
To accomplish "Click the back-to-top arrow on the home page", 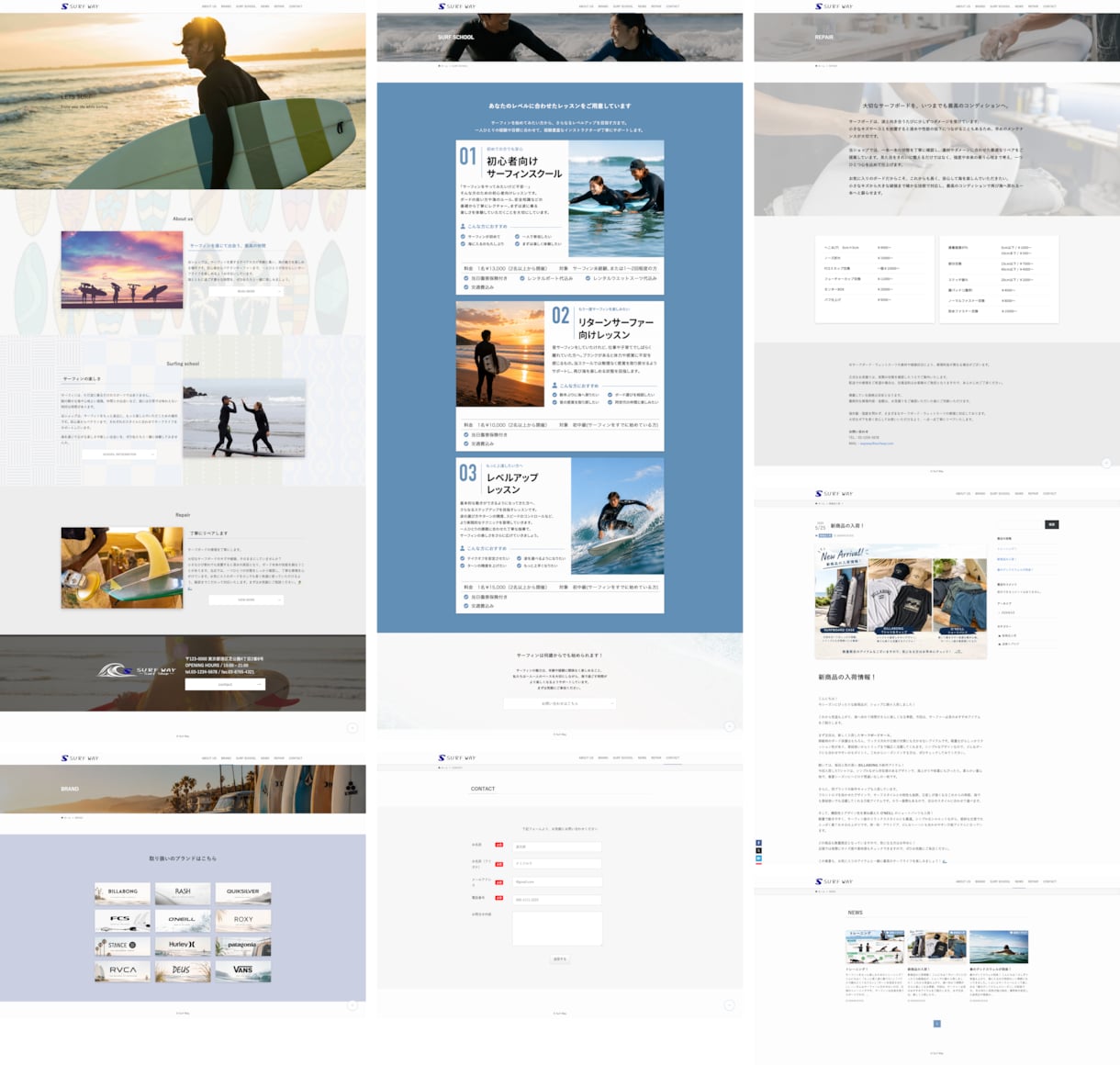I will click(353, 727).
